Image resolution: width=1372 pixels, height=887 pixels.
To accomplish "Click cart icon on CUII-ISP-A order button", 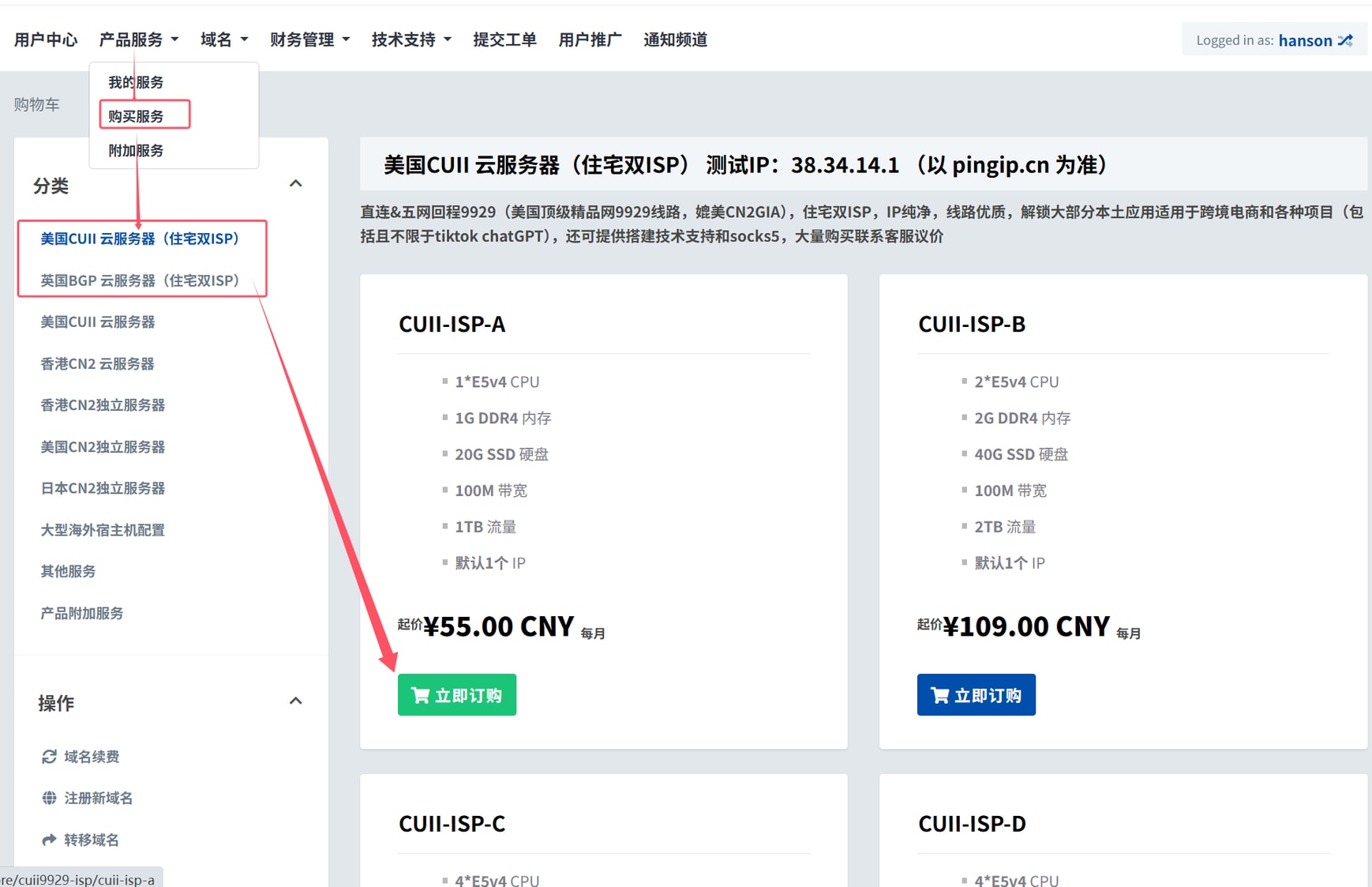I will click(x=420, y=695).
